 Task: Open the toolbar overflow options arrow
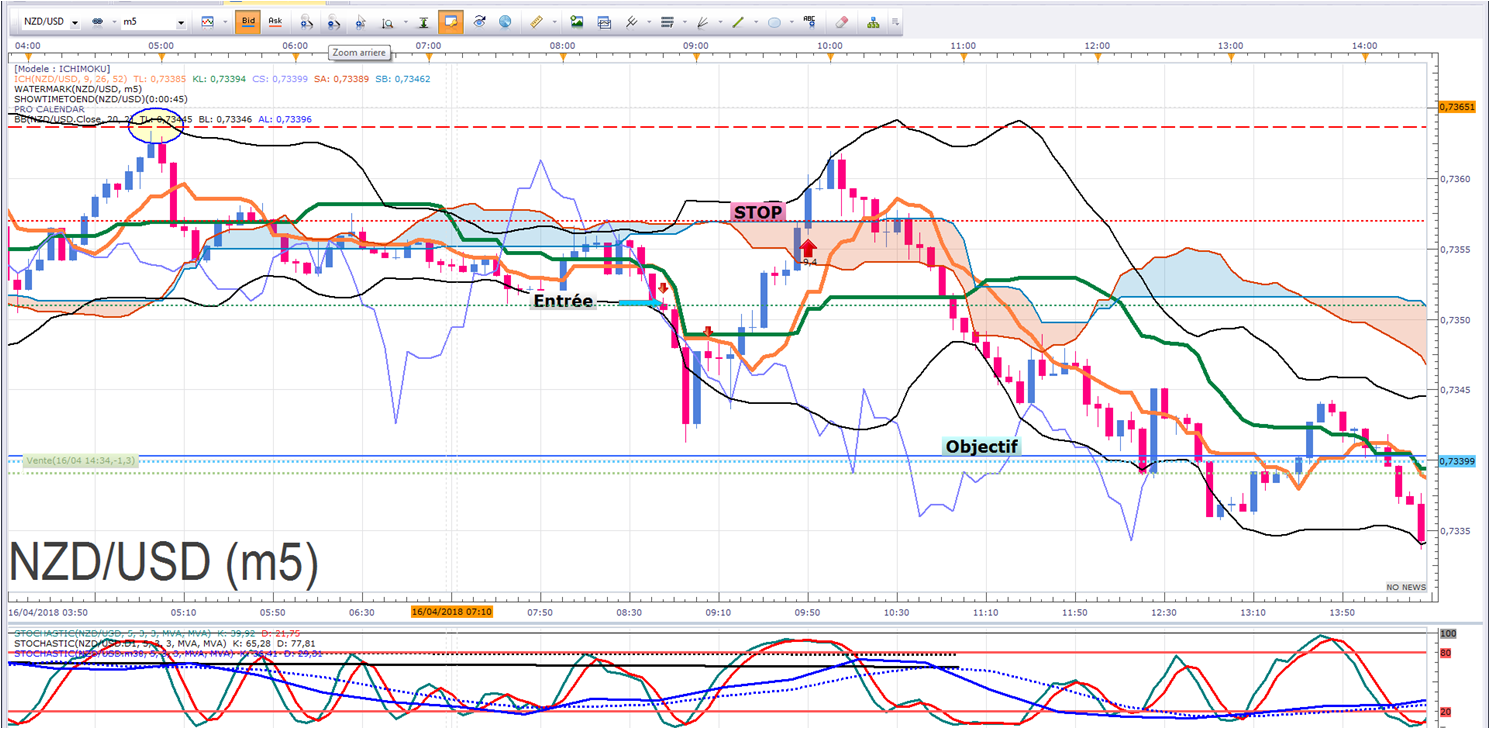pyautogui.click(x=894, y=22)
